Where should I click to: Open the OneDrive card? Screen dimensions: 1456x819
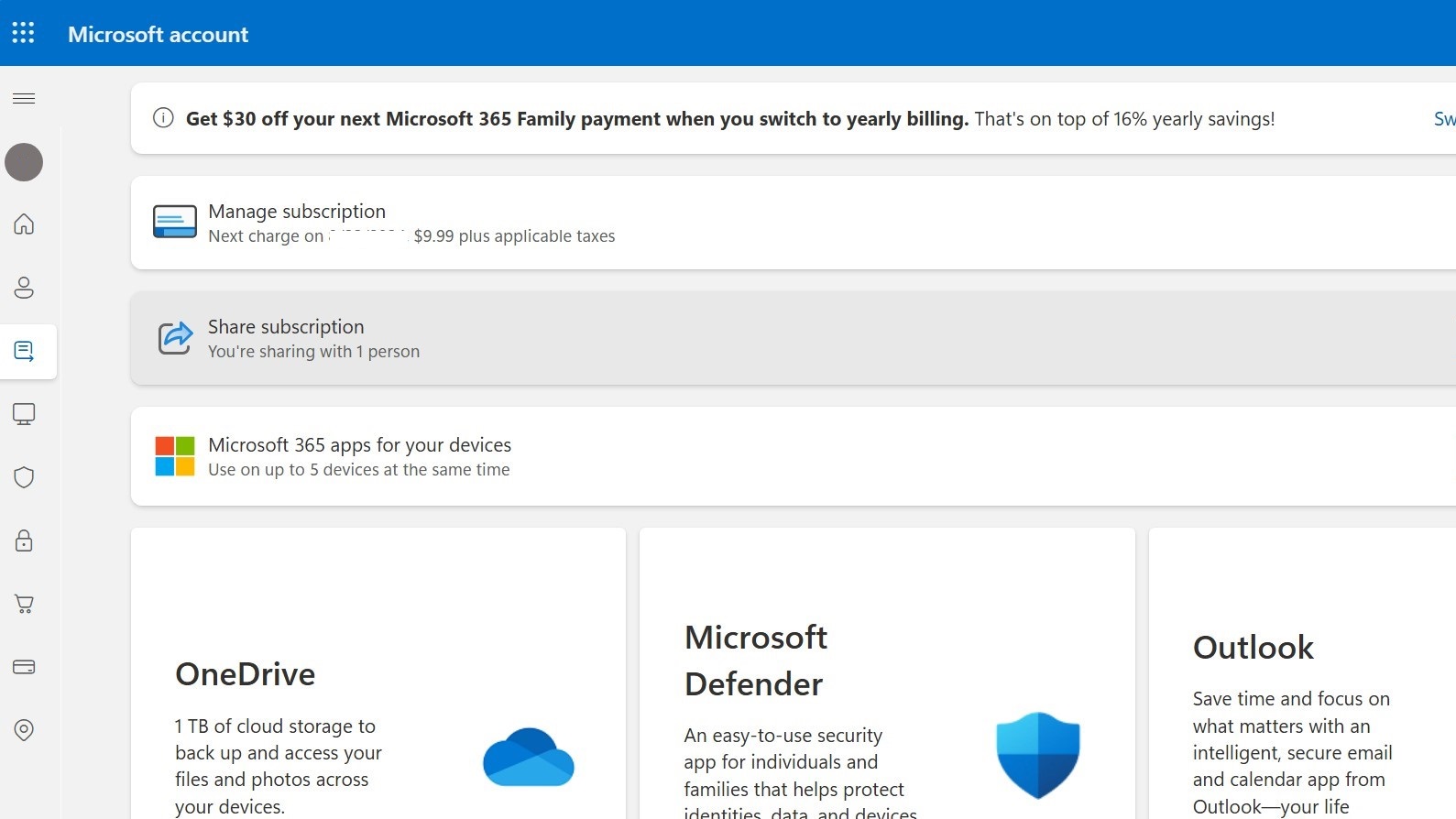pos(378,673)
